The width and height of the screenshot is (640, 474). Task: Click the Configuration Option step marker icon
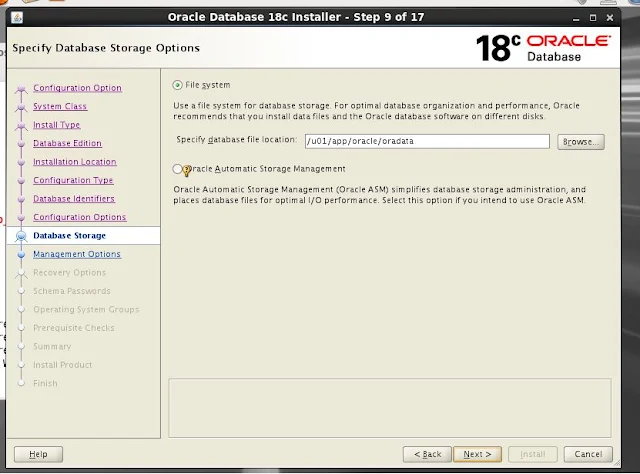(21, 89)
